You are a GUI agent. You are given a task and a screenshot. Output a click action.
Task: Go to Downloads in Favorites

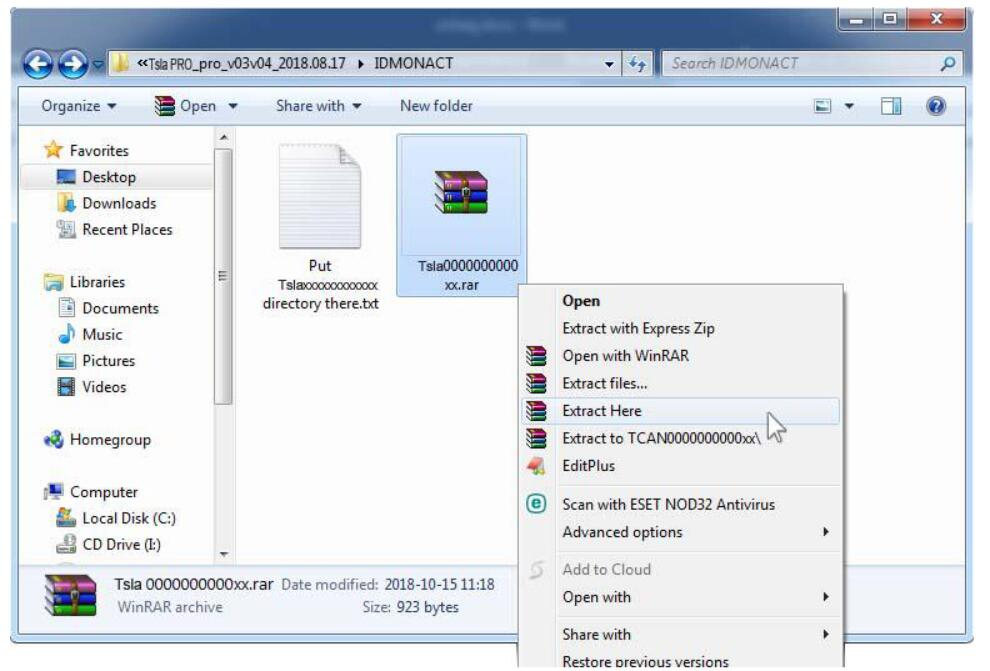coord(118,203)
